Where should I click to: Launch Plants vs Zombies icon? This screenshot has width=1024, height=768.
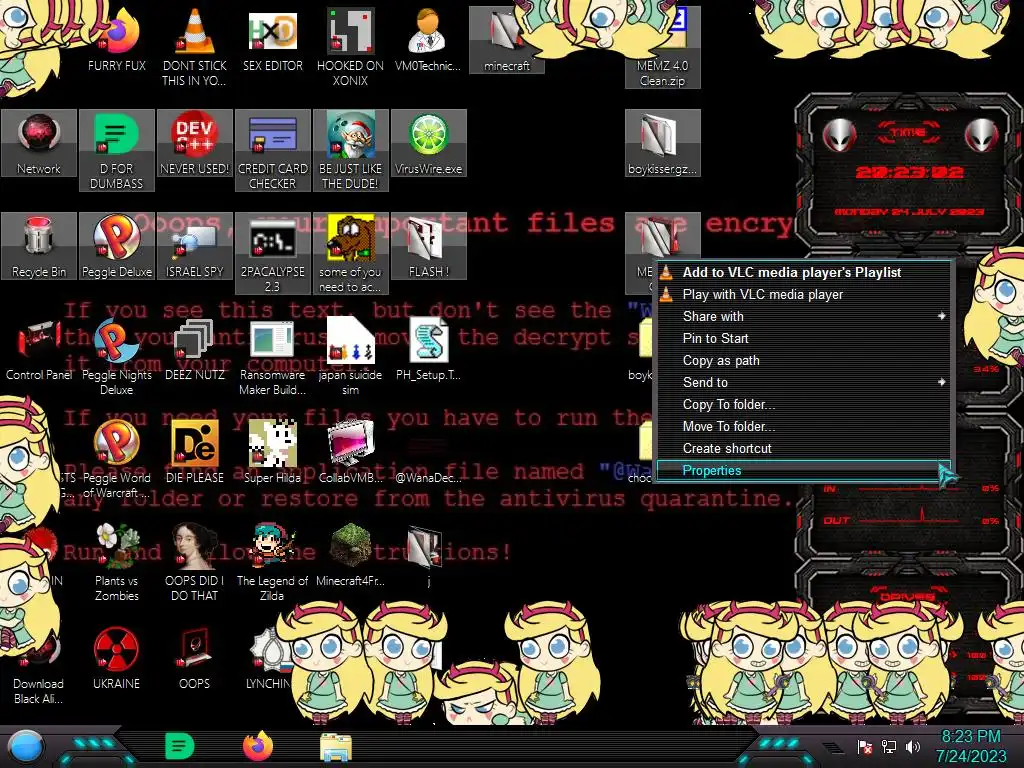[116, 562]
